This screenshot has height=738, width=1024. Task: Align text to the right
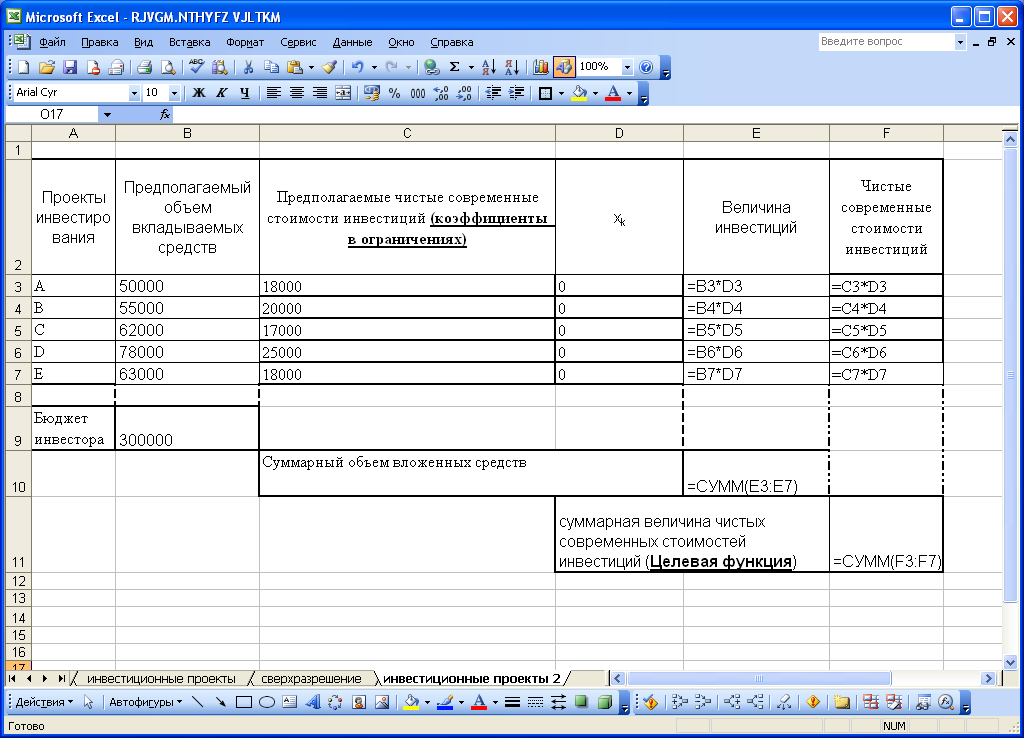coord(319,93)
